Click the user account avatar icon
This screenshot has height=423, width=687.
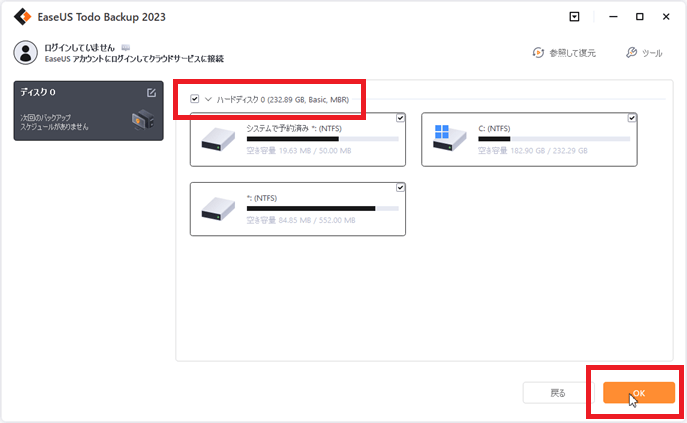[25, 53]
